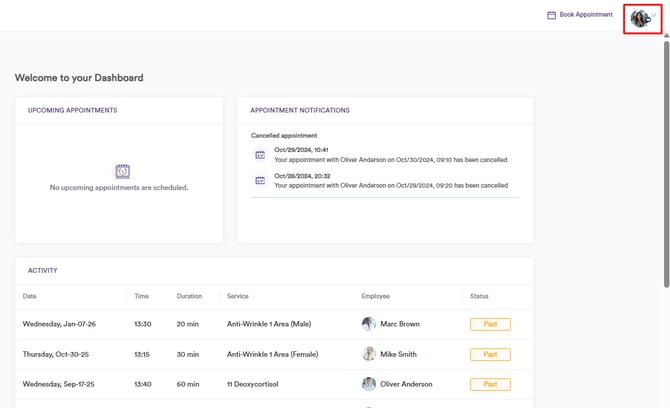The image size is (670, 408).
Task: Click Mike Smith's avatar photo
Action: 369,354
